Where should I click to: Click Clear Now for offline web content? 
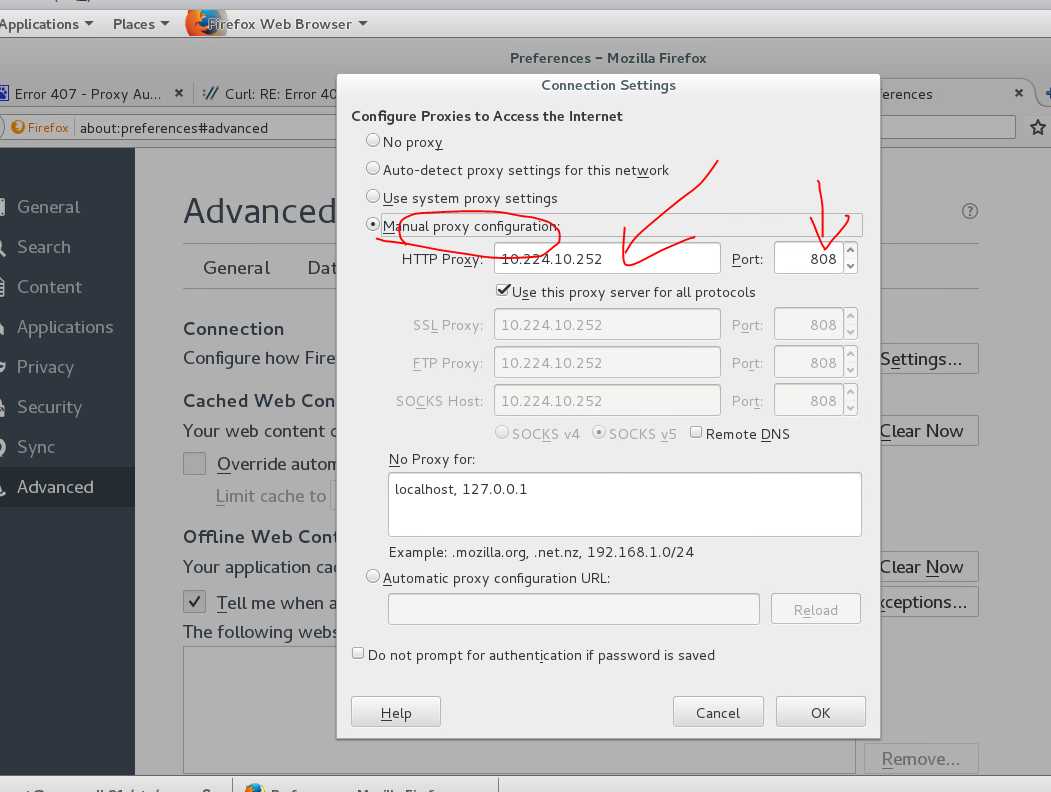[x=928, y=566]
